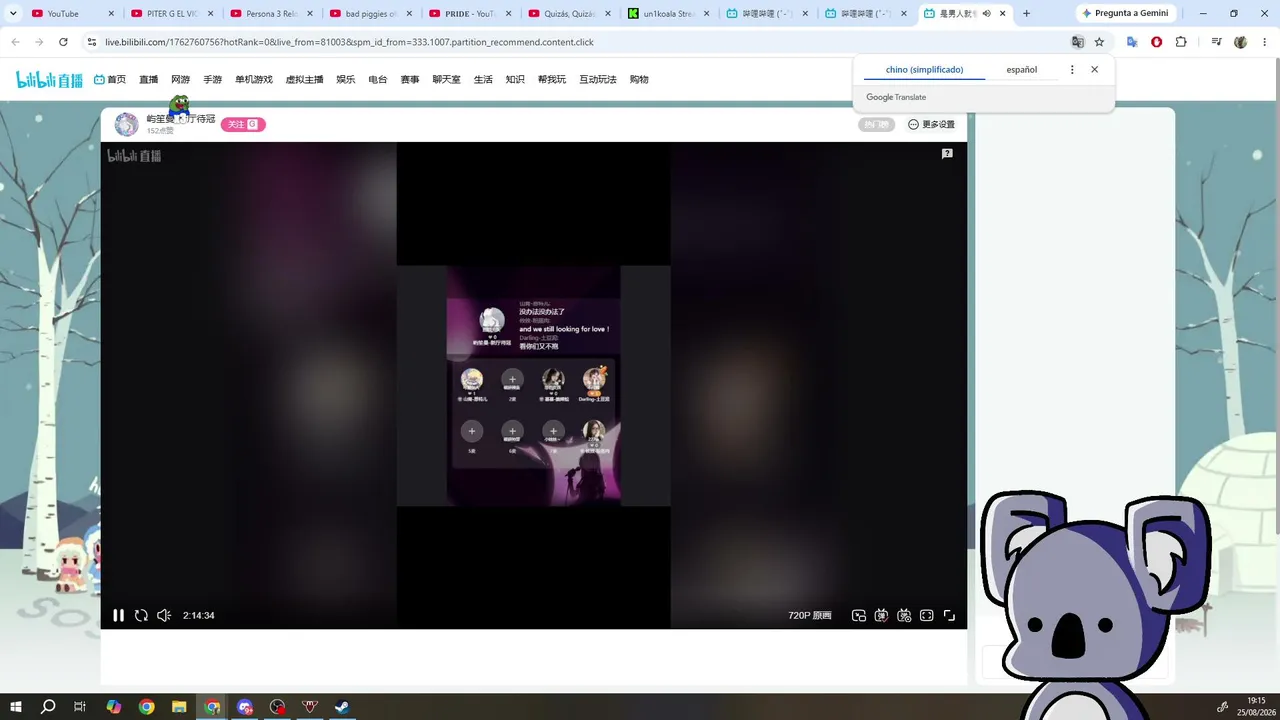Select 直播 in the navigation bar
This screenshot has width=1280, height=720.
point(149,80)
